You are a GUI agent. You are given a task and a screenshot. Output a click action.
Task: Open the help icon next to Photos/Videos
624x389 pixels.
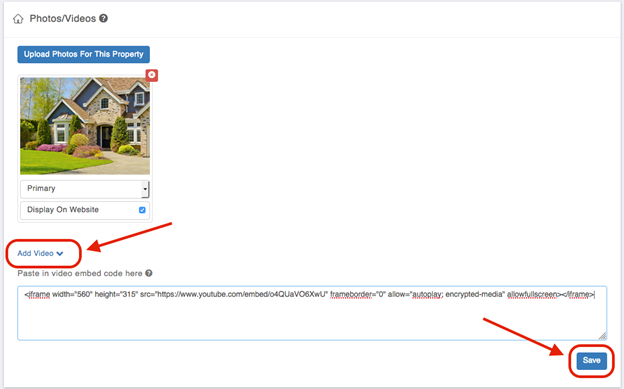(x=103, y=18)
